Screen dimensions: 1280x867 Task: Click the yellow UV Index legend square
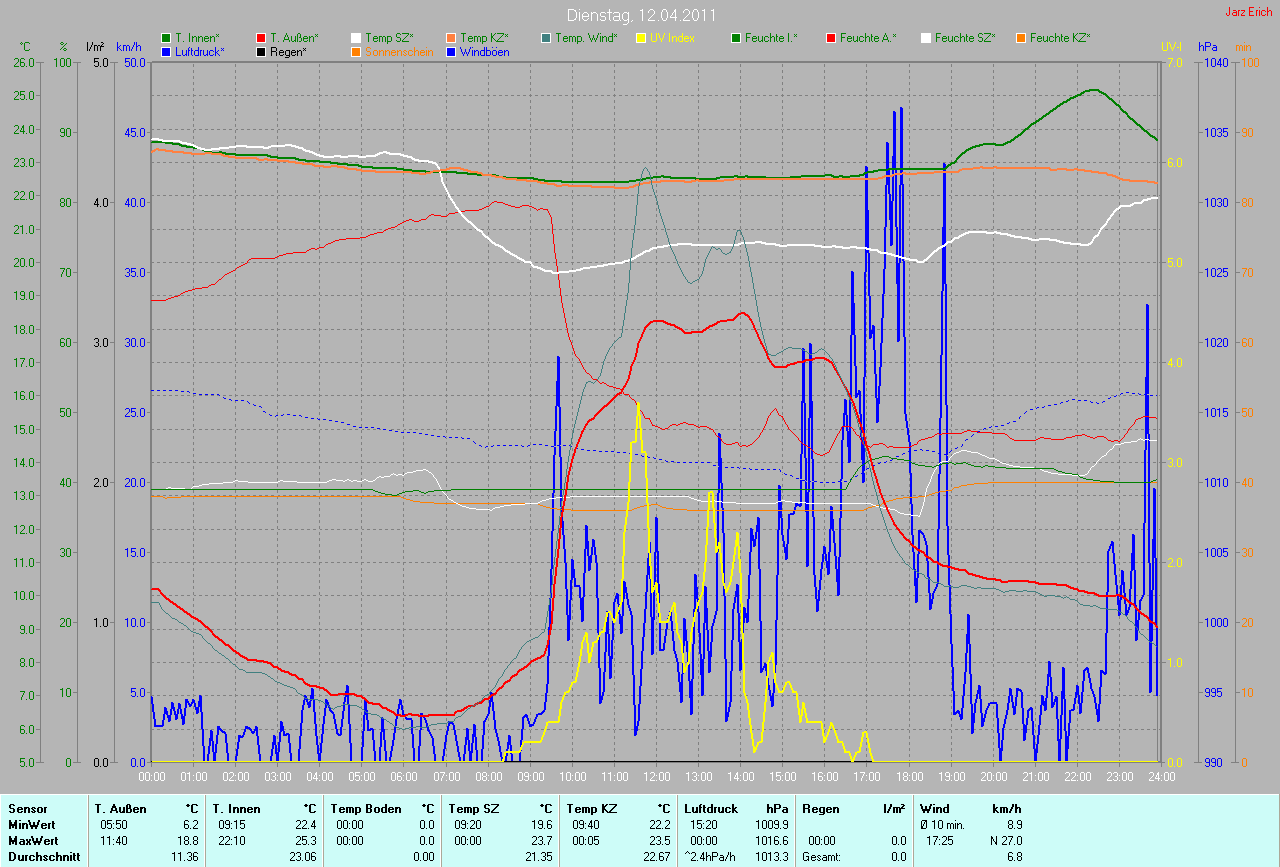point(641,38)
